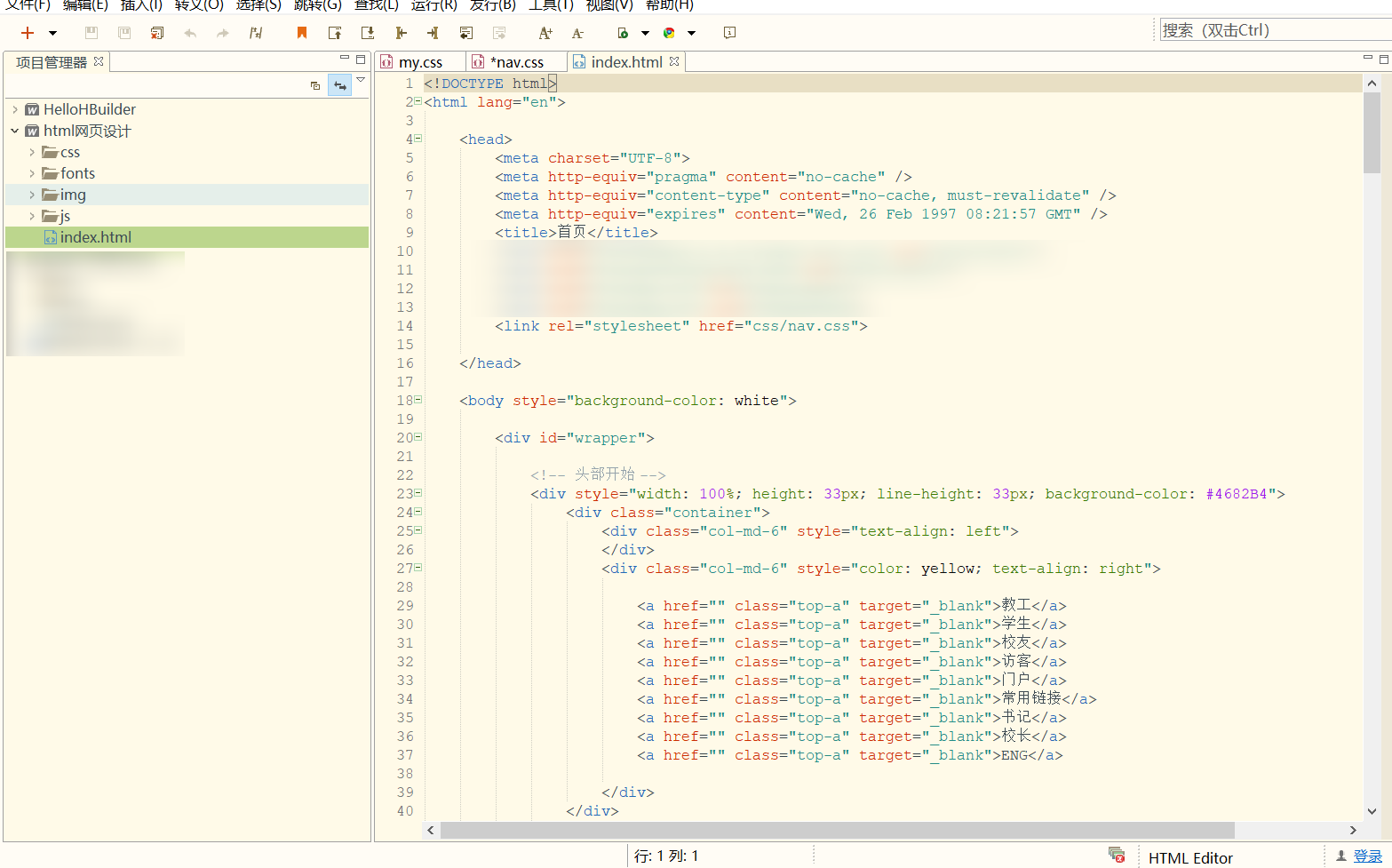The image size is (1392, 868).
Task: Click the error indicator icon in status bar
Action: (x=1117, y=855)
